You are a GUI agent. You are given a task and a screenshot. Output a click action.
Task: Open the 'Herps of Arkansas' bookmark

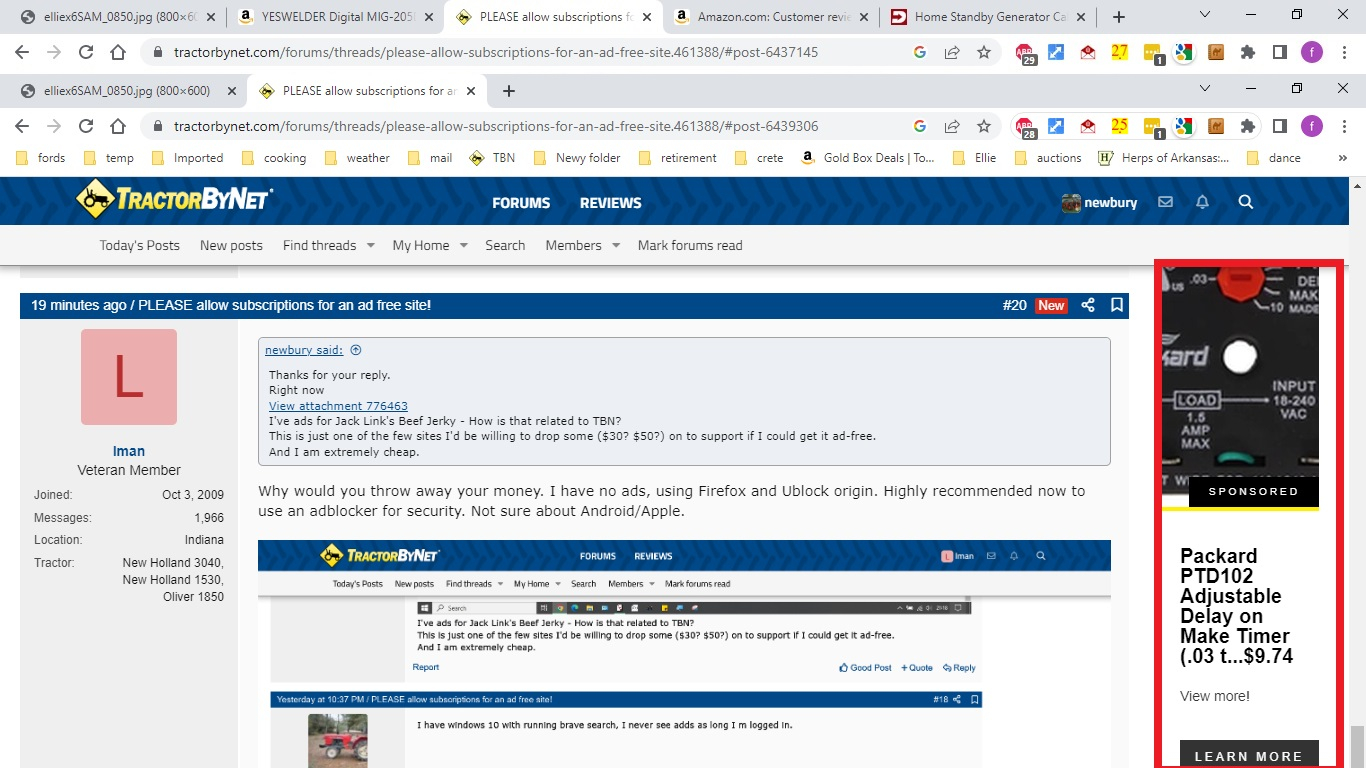(1164, 158)
